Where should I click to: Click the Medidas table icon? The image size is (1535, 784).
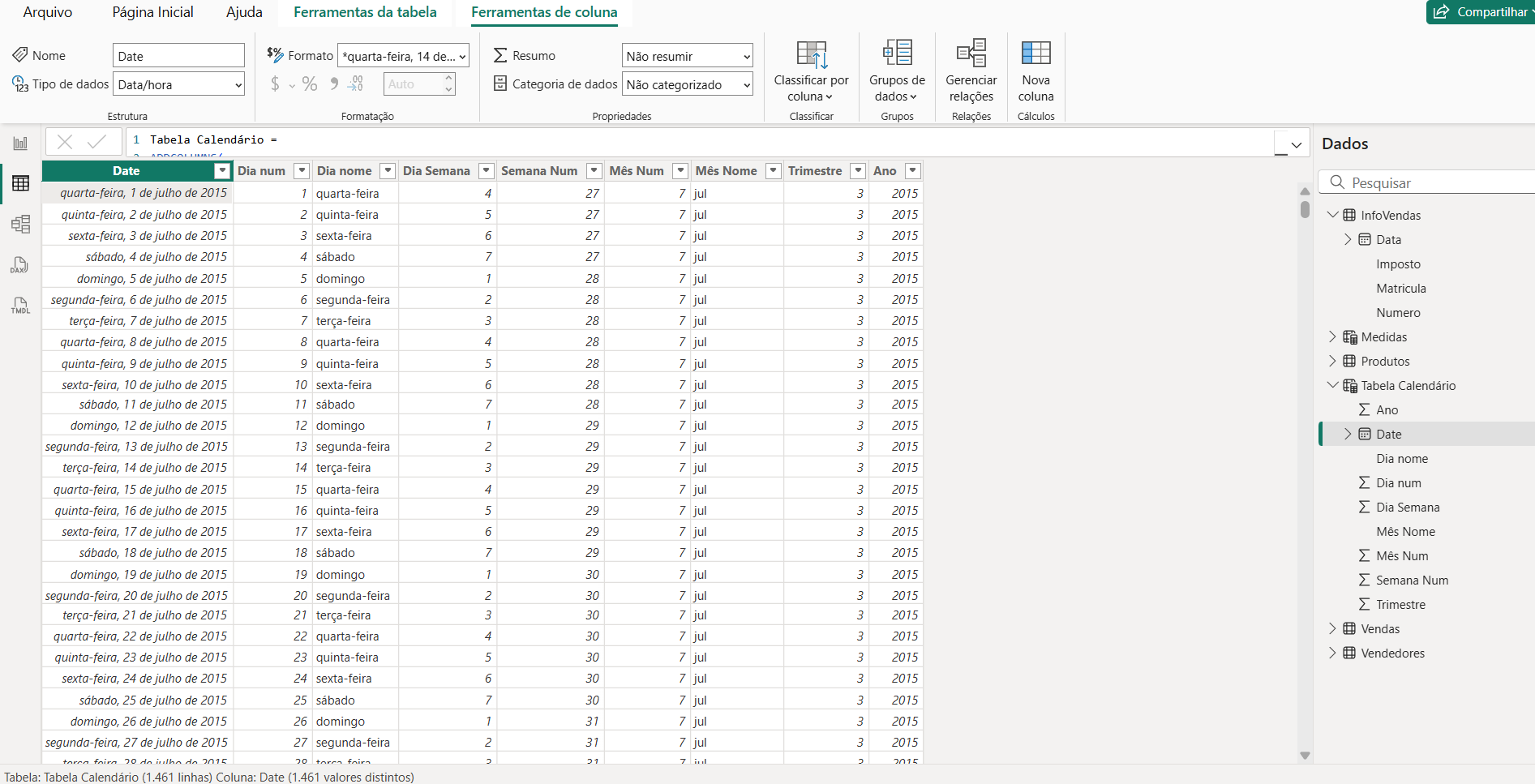(x=1350, y=337)
